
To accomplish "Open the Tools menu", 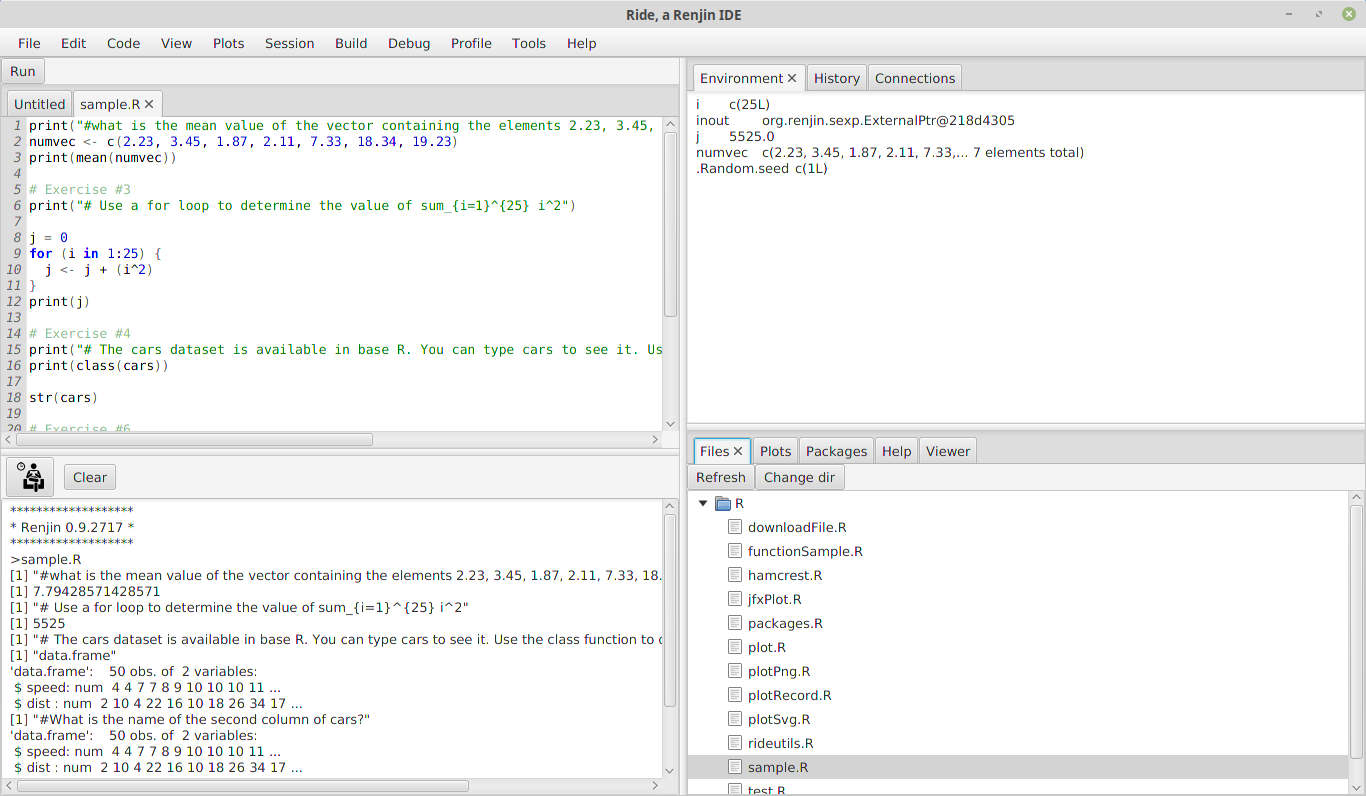I will [529, 43].
